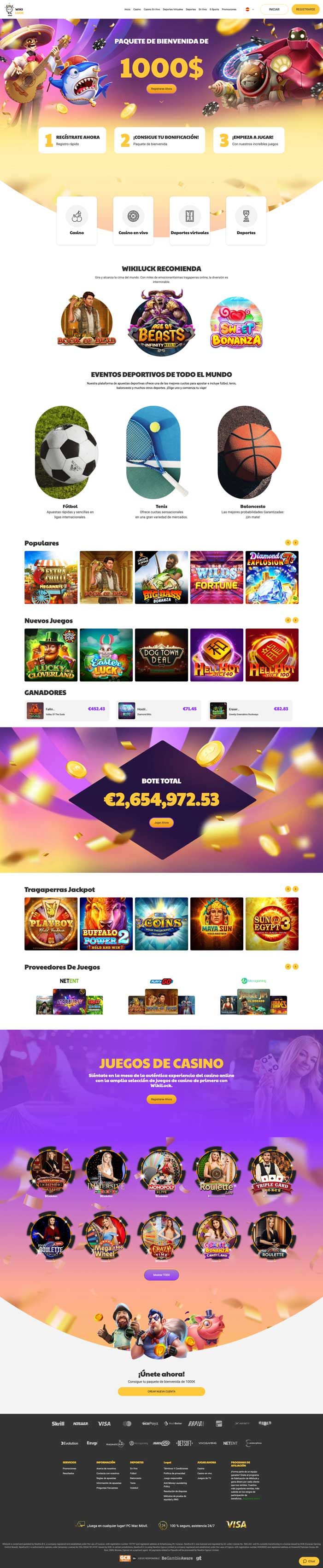Click the yellow REGISTRARSE header button
The width and height of the screenshot is (323, 1568).
click(x=305, y=9)
